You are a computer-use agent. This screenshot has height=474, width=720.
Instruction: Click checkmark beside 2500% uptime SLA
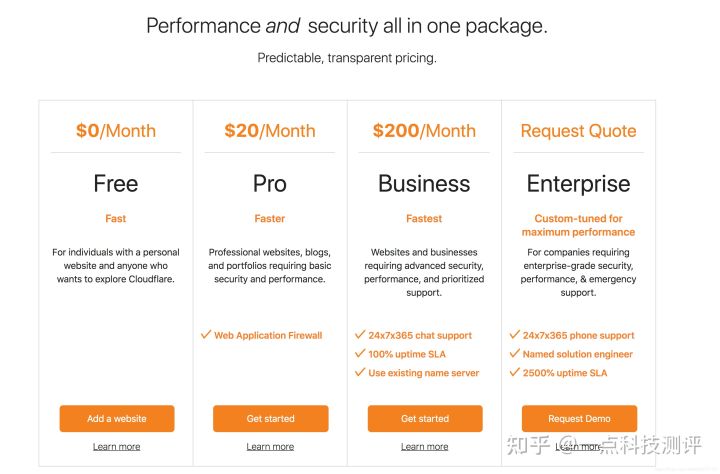pyautogui.click(x=514, y=372)
